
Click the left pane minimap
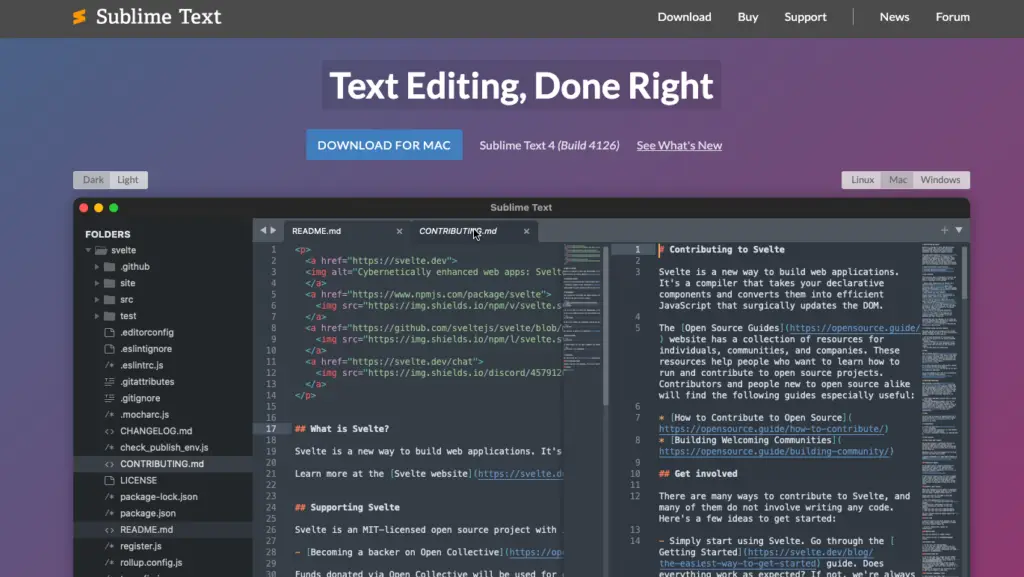(x=582, y=307)
